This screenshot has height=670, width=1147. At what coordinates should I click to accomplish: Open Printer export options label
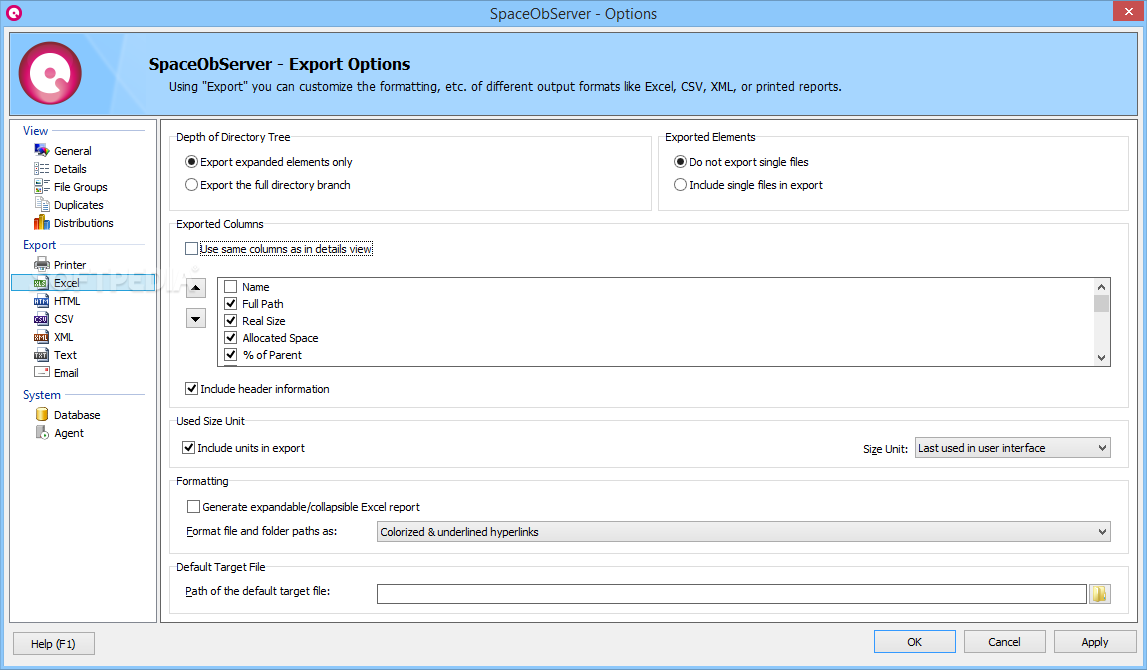70,265
